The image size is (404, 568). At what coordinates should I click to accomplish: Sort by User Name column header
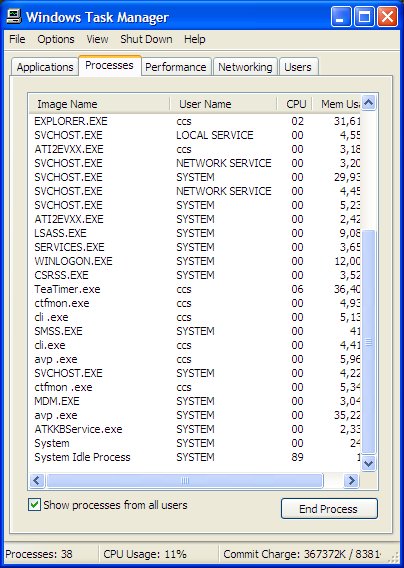point(224,104)
